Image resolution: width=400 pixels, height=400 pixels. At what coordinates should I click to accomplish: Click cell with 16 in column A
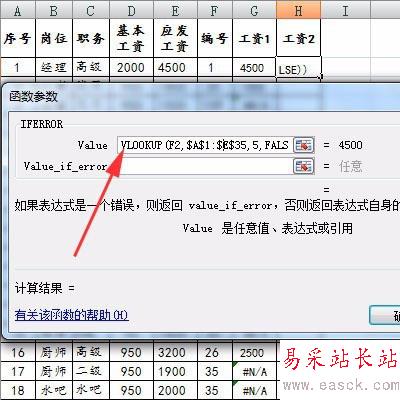coord(18,352)
